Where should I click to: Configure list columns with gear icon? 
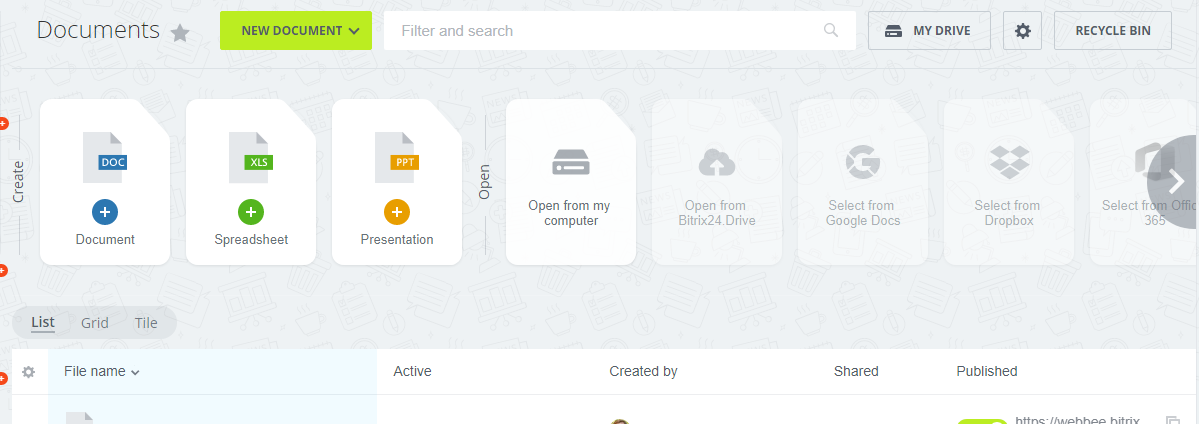pos(29,372)
